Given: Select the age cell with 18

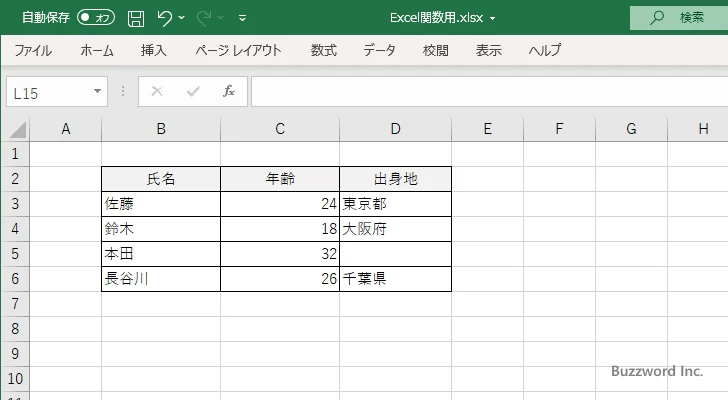Looking at the screenshot, I should coord(280,229).
